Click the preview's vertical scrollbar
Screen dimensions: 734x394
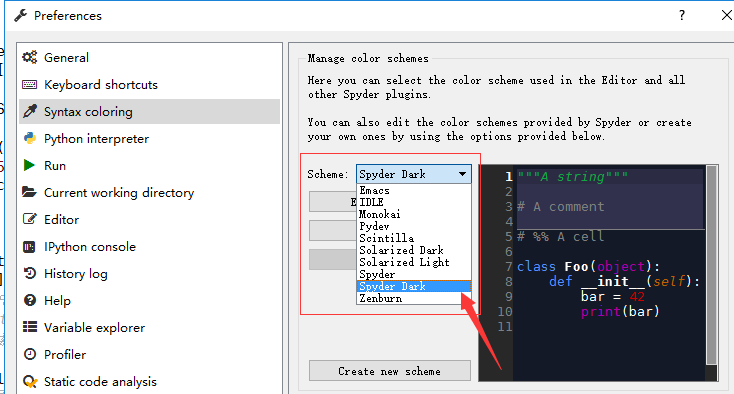[x=712, y=265]
